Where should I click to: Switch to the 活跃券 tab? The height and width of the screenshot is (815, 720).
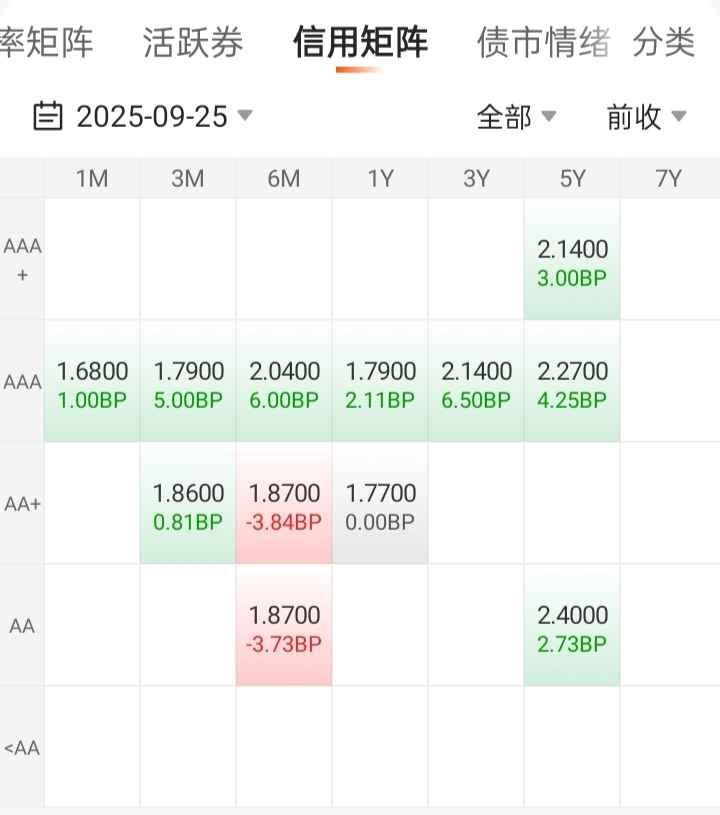pos(193,43)
